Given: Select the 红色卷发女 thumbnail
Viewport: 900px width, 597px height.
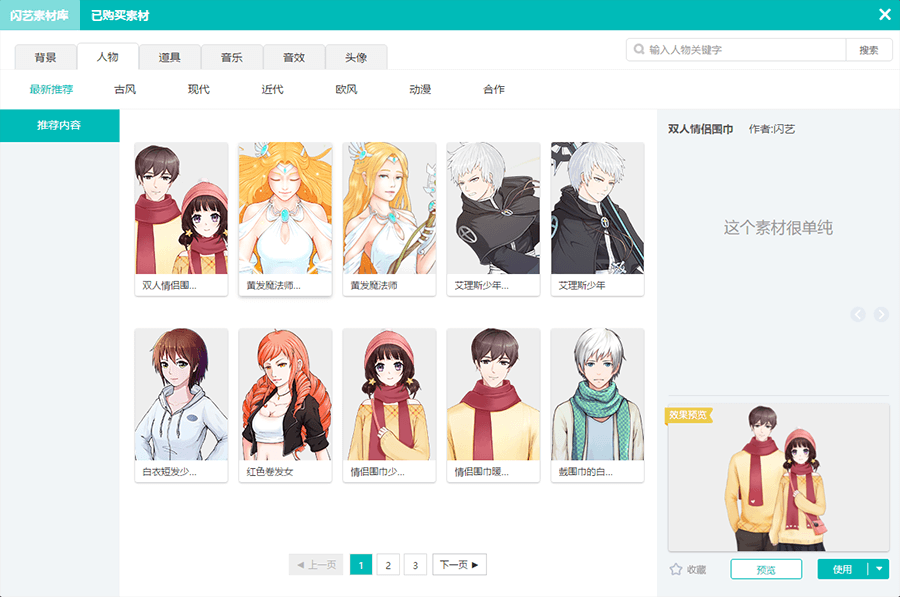Looking at the screenshot, I should pos(285,405).
